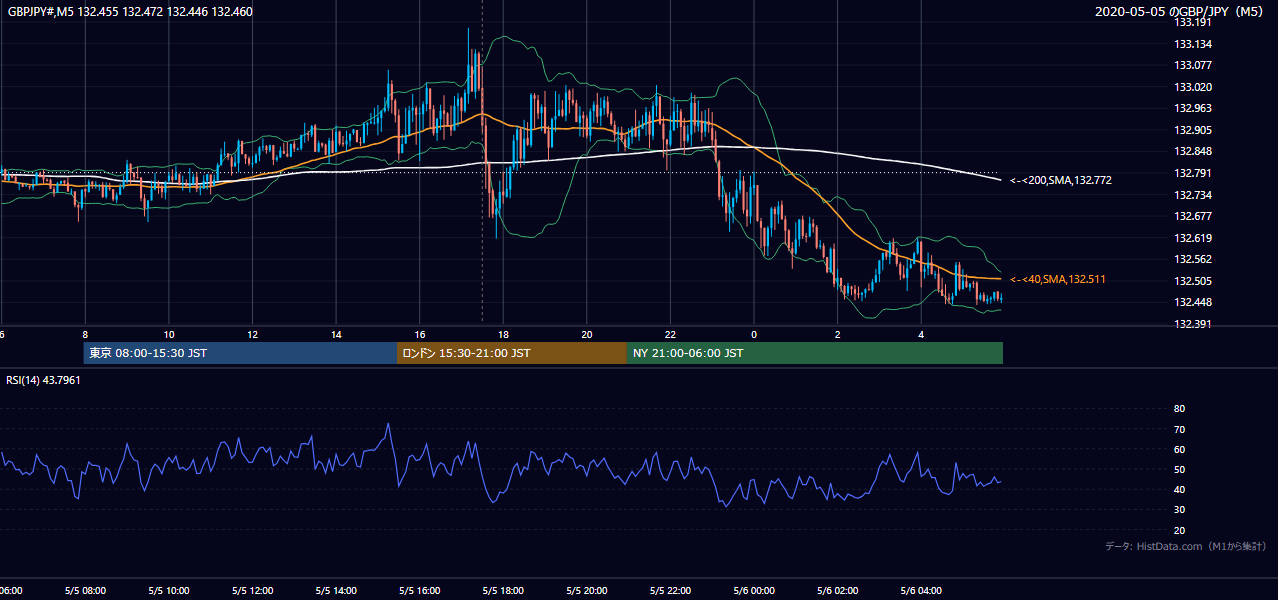Click hour tick 10 under price chart

point(169,334)
